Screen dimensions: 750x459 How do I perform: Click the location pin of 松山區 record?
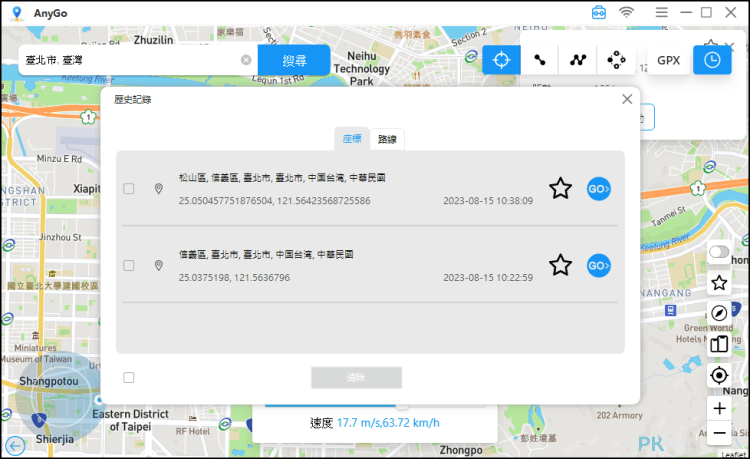pos(159,189)
